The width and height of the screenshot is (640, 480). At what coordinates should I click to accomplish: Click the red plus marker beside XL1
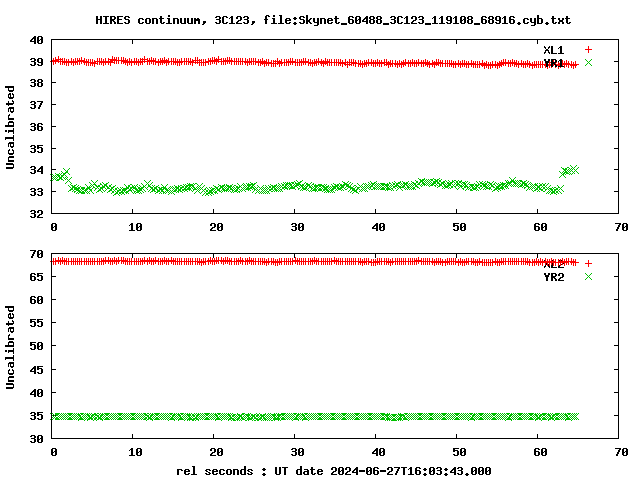click(x=588, y=49)
